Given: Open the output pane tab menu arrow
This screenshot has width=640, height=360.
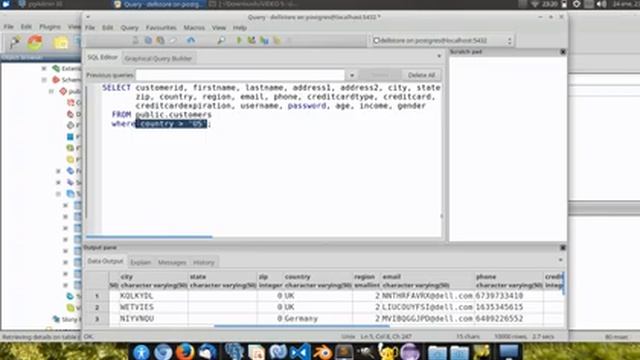Looking at the screenshot, I should click(560, 260).
